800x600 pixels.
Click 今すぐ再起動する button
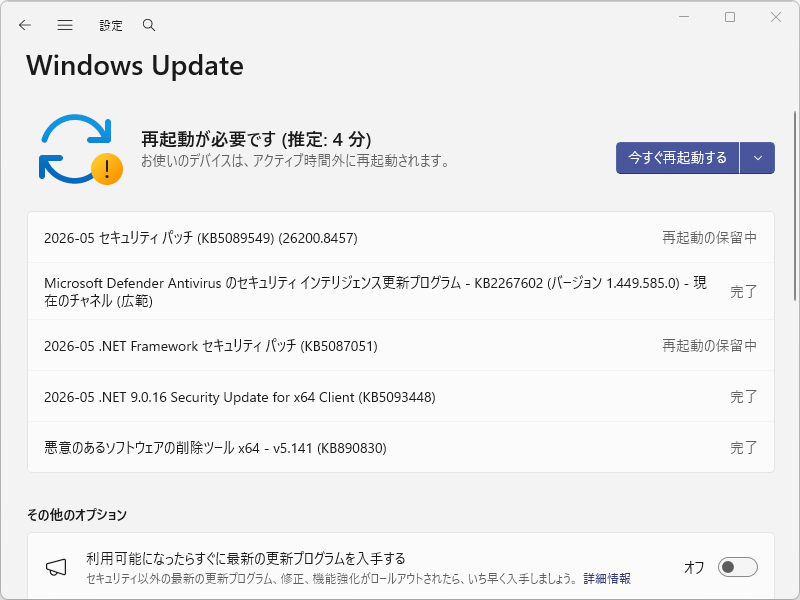677,158
